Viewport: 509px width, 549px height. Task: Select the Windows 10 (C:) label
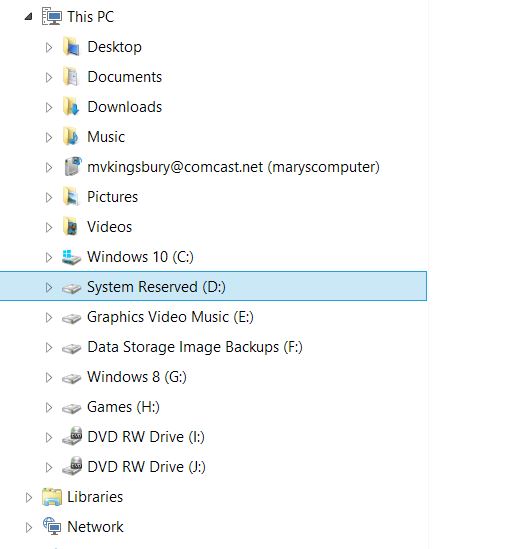point(140,257)
